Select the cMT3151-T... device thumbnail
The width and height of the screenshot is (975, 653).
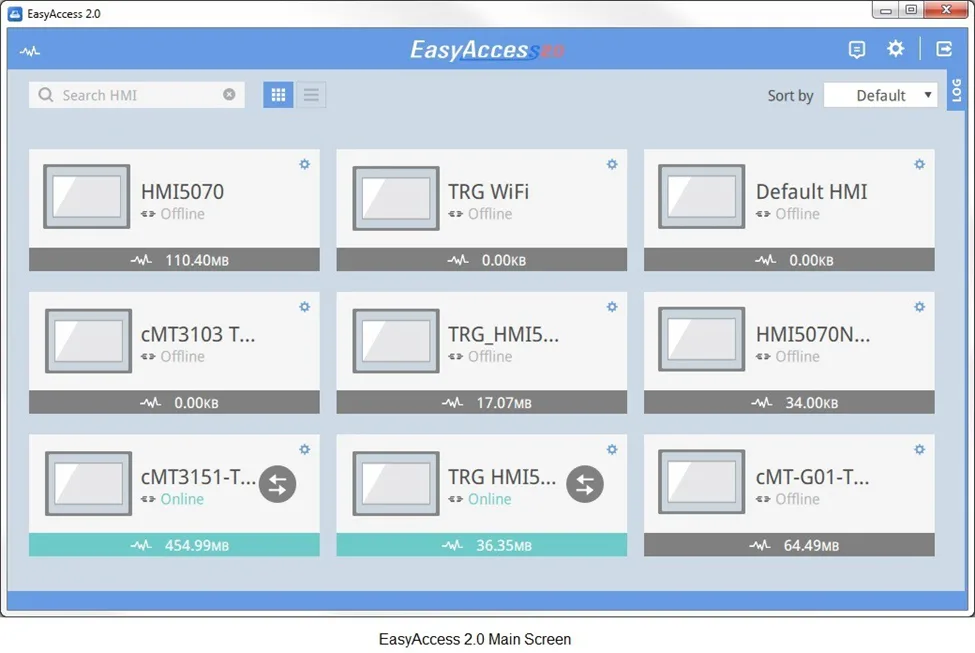[88, 483]
